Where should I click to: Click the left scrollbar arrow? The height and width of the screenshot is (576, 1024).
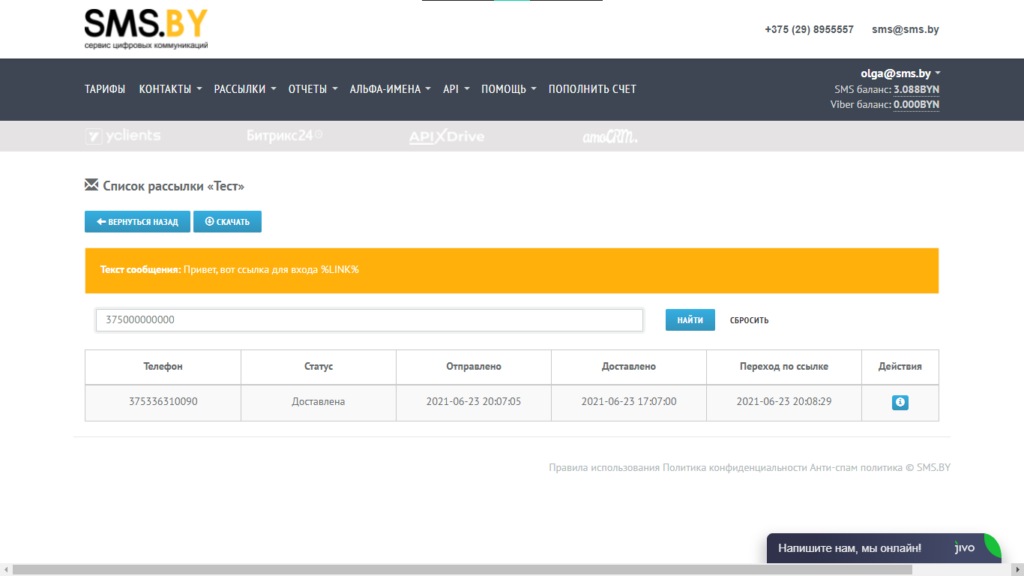[x=6, y=569]
